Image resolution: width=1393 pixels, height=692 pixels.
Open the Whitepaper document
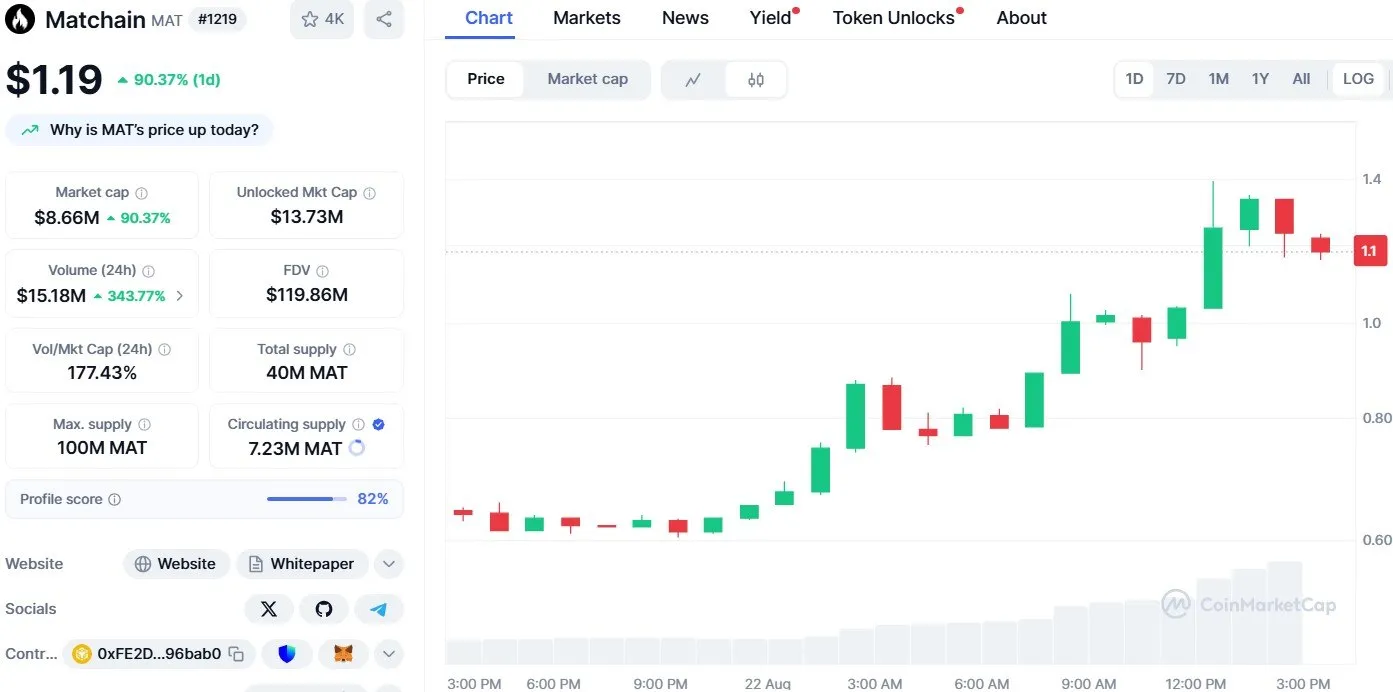pos(302,563)
